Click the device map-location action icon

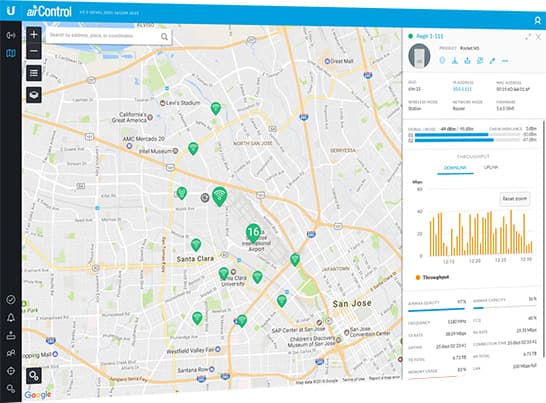[480, 61]
